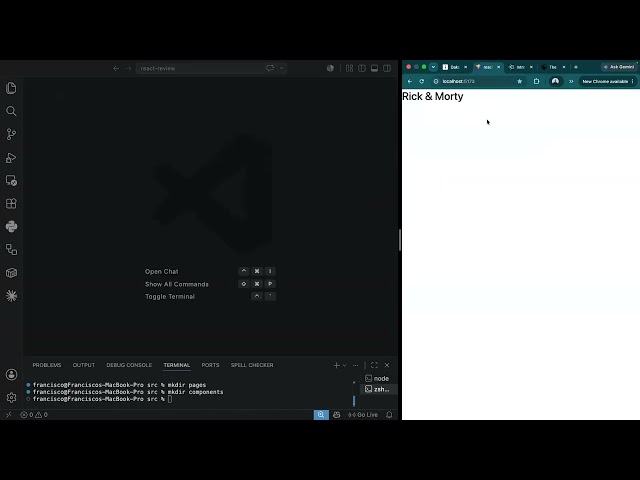The image size is (640, 480).
Task: Click the Open Chat command hint
Action: point(162,271)
